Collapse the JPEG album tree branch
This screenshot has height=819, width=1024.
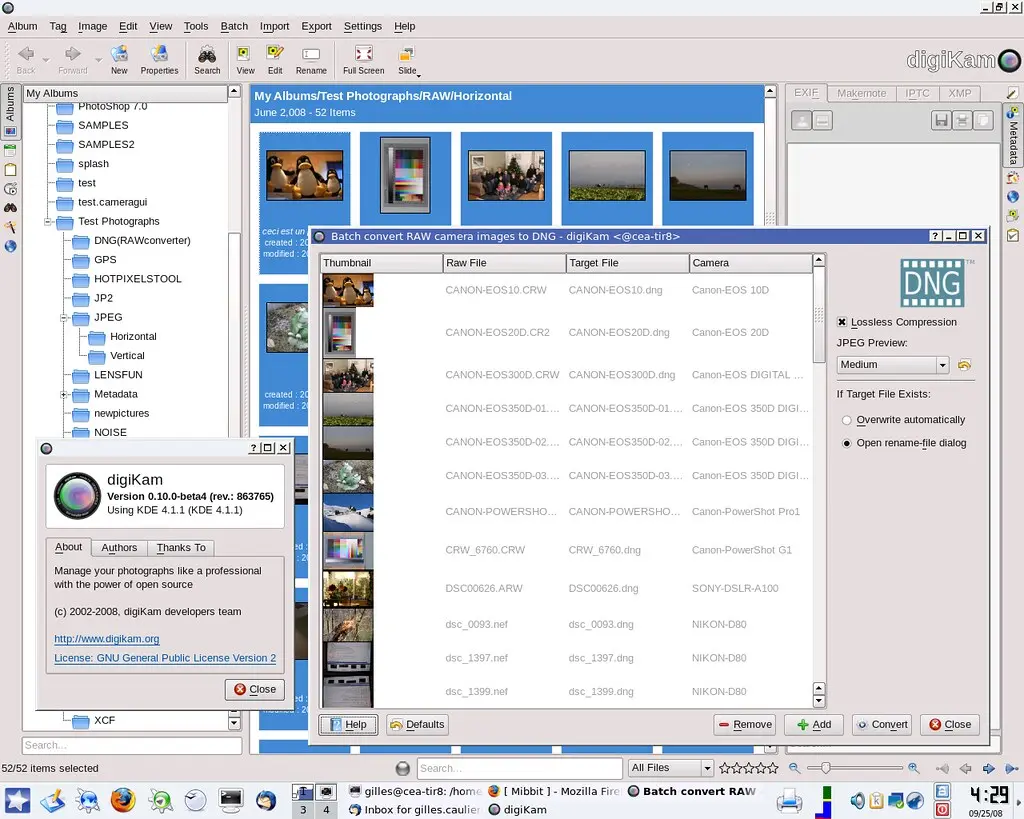[63, 317]
